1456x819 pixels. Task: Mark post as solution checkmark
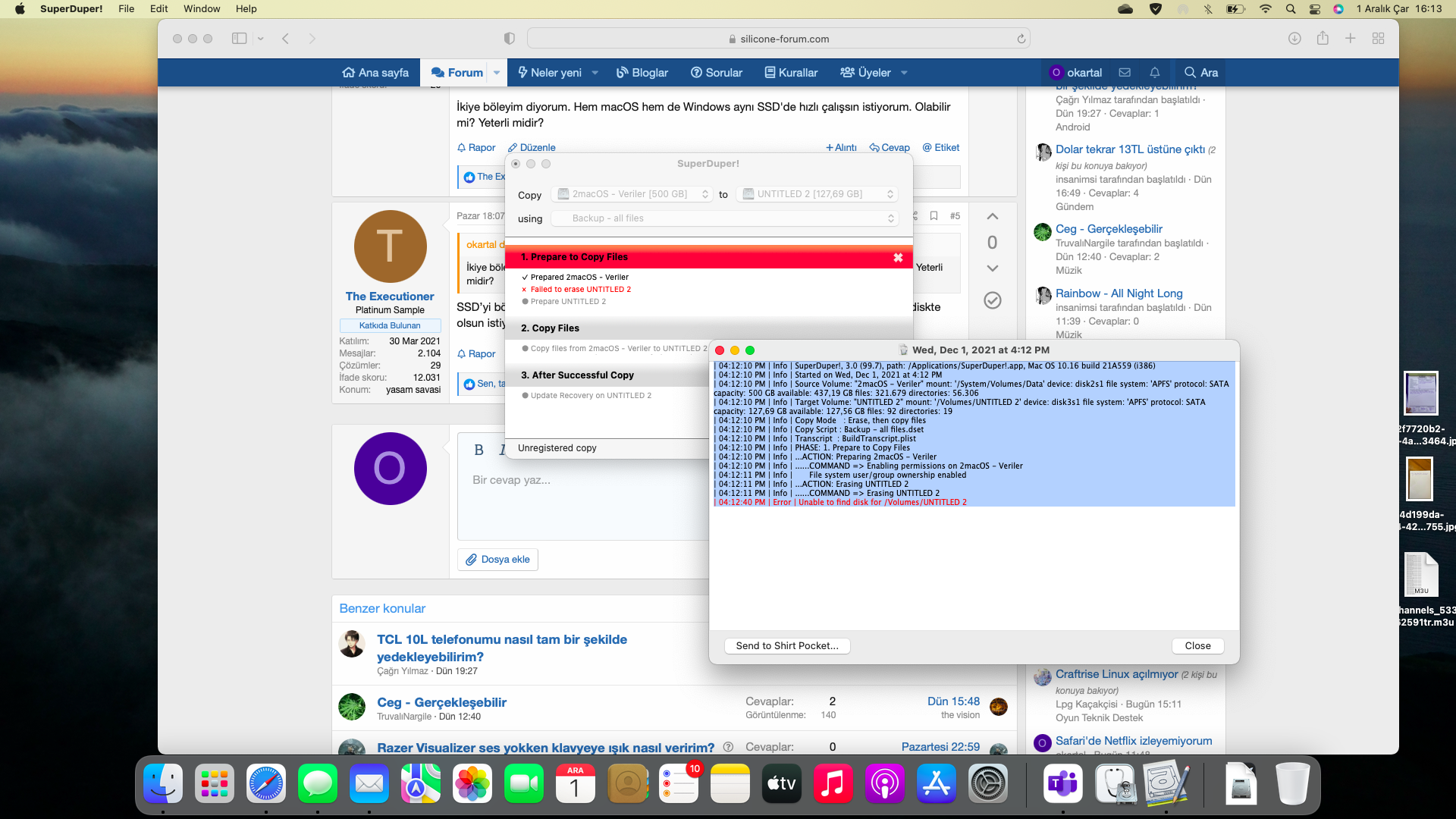tap(992, 300)
